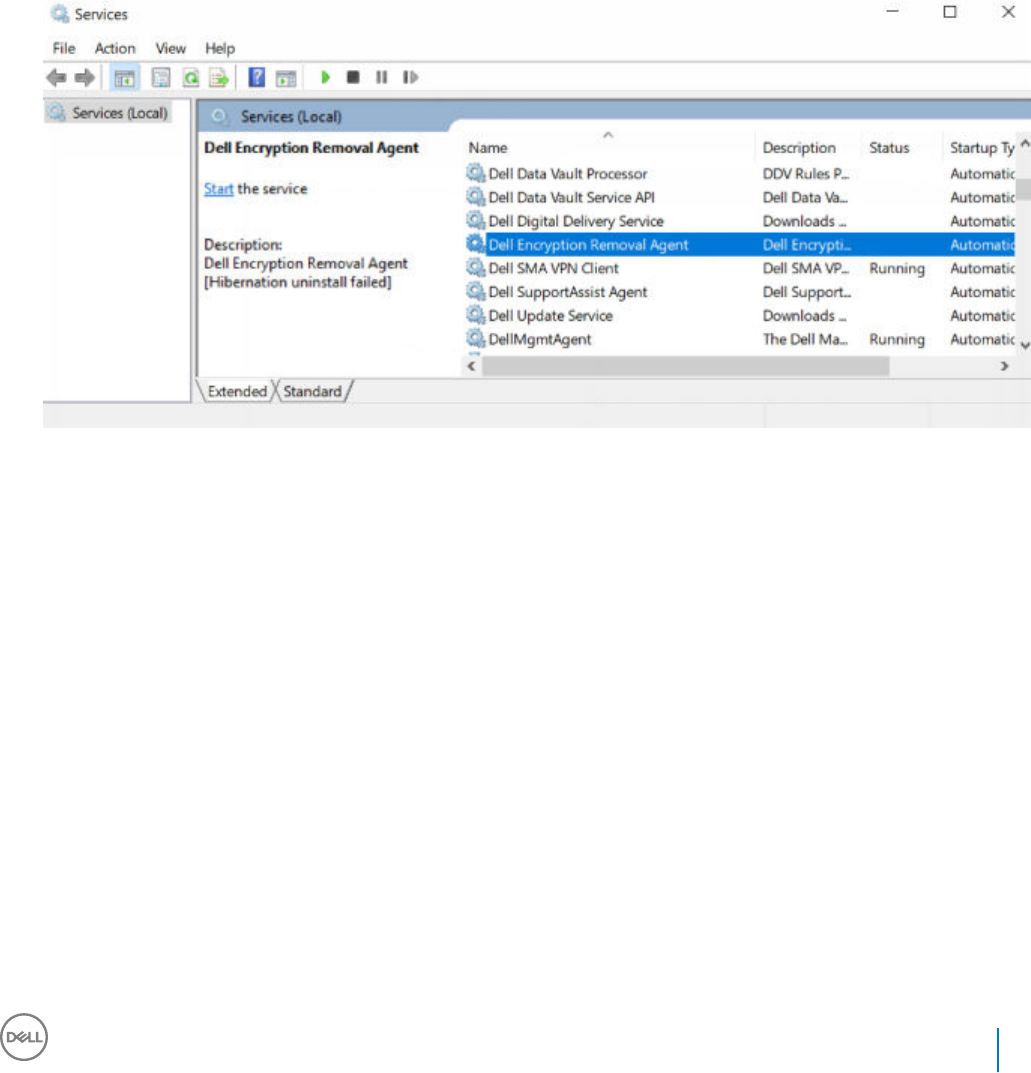Select Dell Update Service name

551,315
